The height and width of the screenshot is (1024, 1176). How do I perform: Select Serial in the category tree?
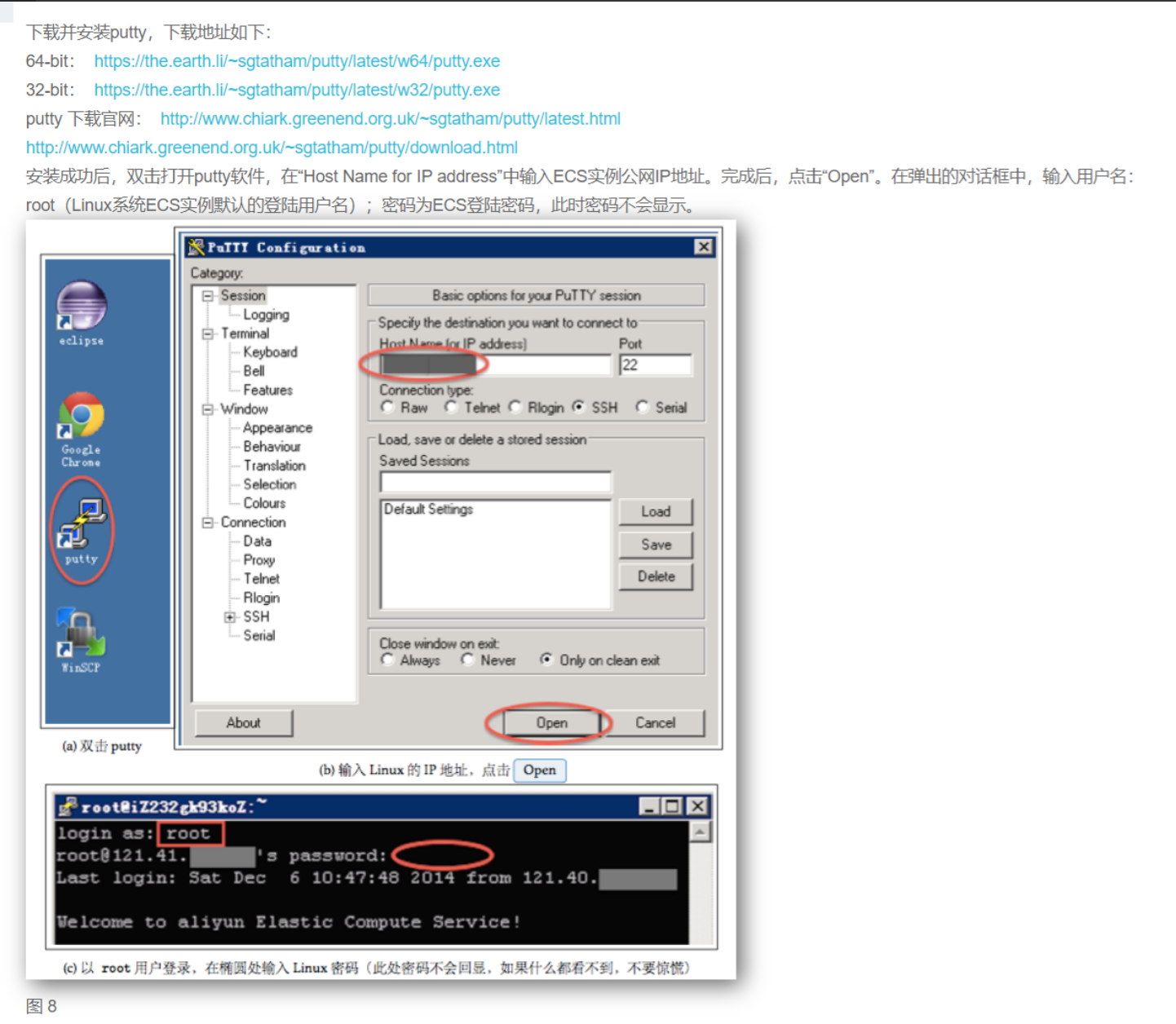click(259, 635)
